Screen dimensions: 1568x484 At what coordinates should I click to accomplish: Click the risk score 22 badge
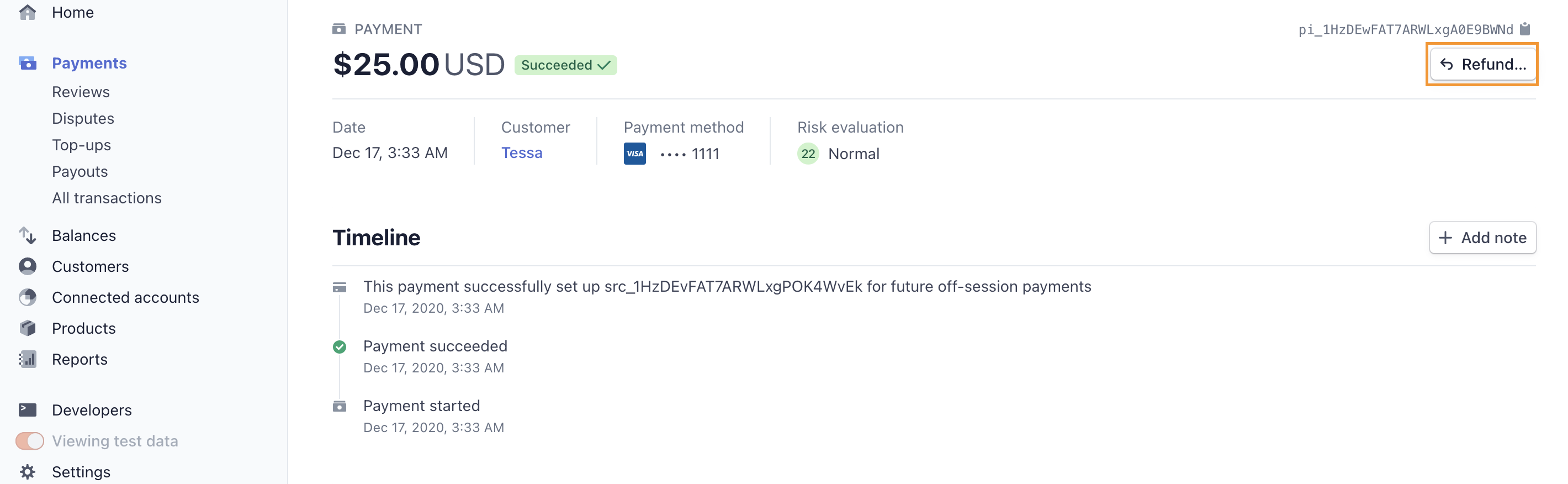coord(808,154)
